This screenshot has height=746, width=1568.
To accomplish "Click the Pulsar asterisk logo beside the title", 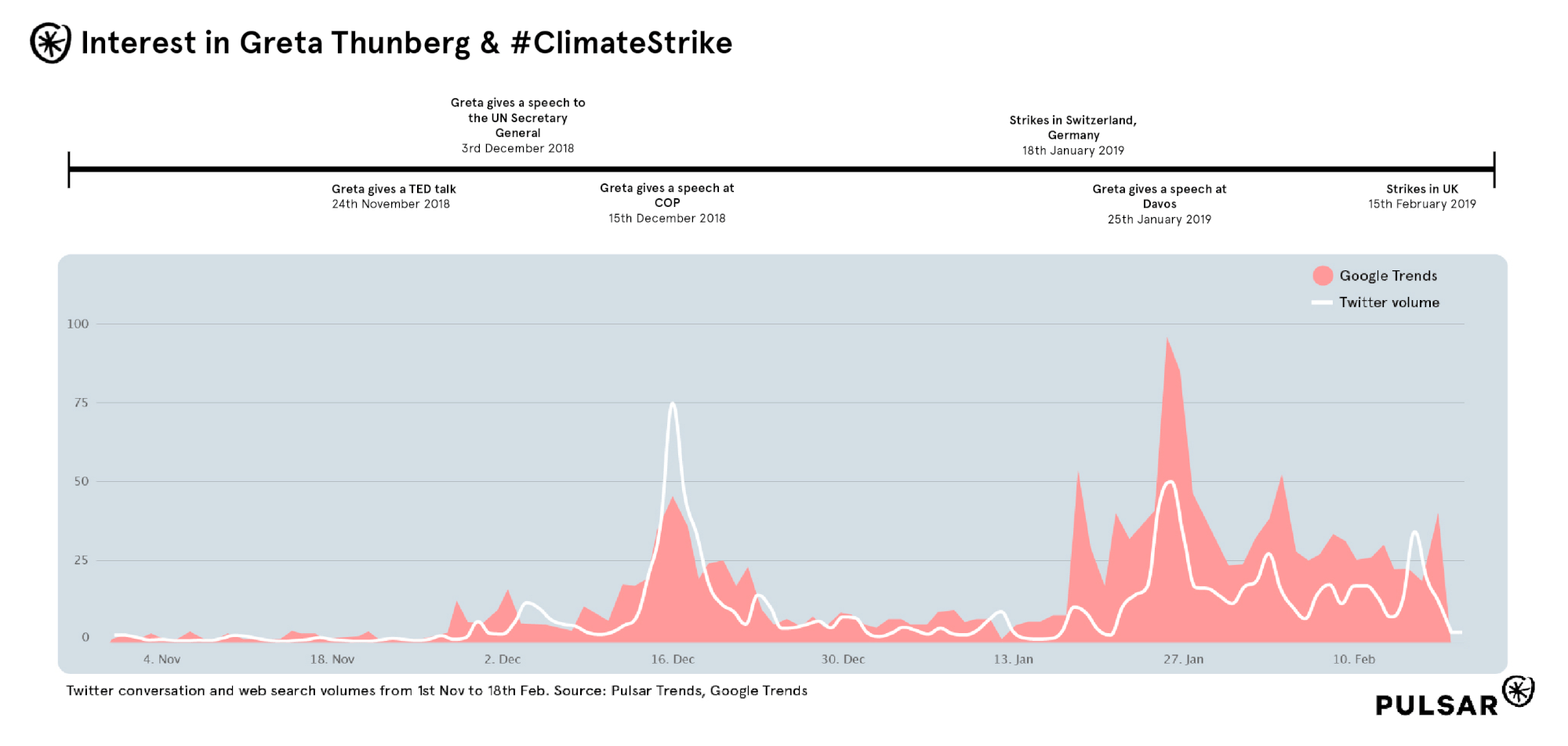I will [x=50, y=43].
